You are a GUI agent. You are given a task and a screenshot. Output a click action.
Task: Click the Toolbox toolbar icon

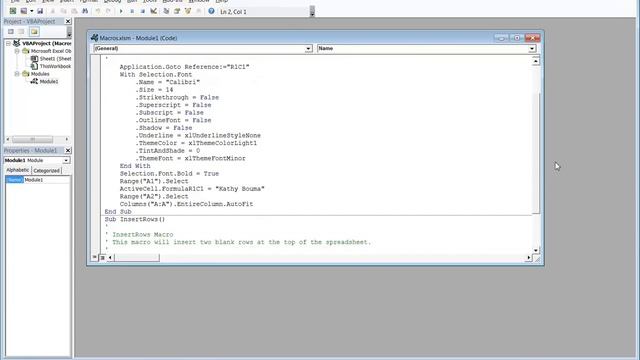tap(198, 11)
